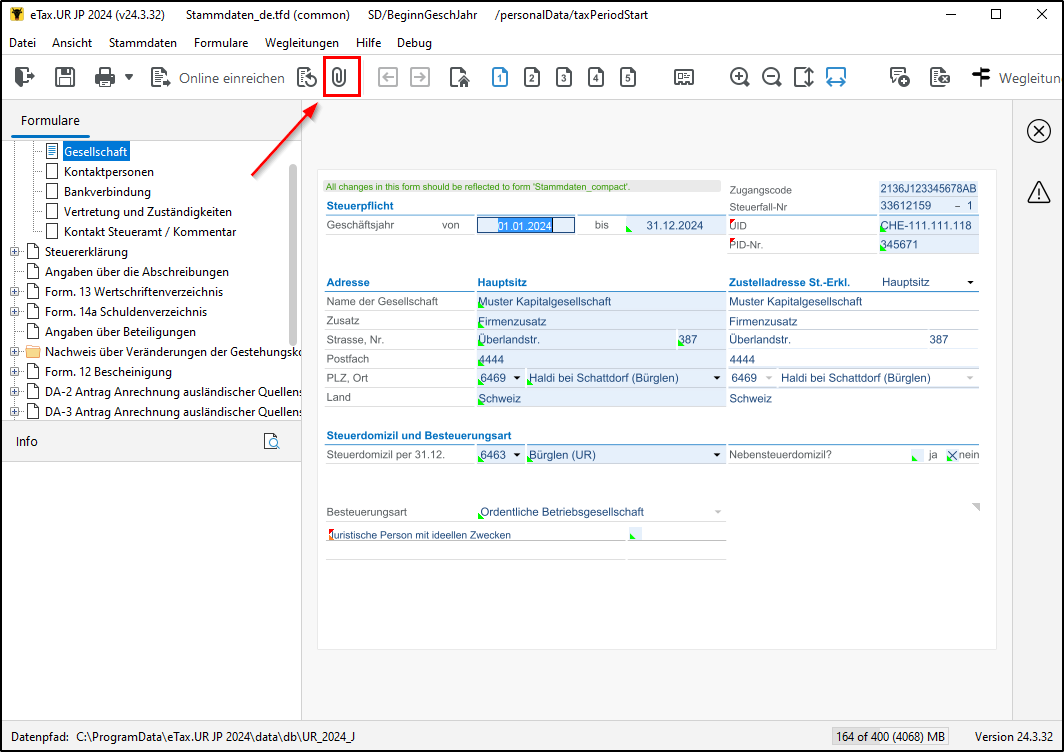Click the memory indicator '164 of 400 (4068) MB'
1064x752 pixels.
tap(890, 736)
